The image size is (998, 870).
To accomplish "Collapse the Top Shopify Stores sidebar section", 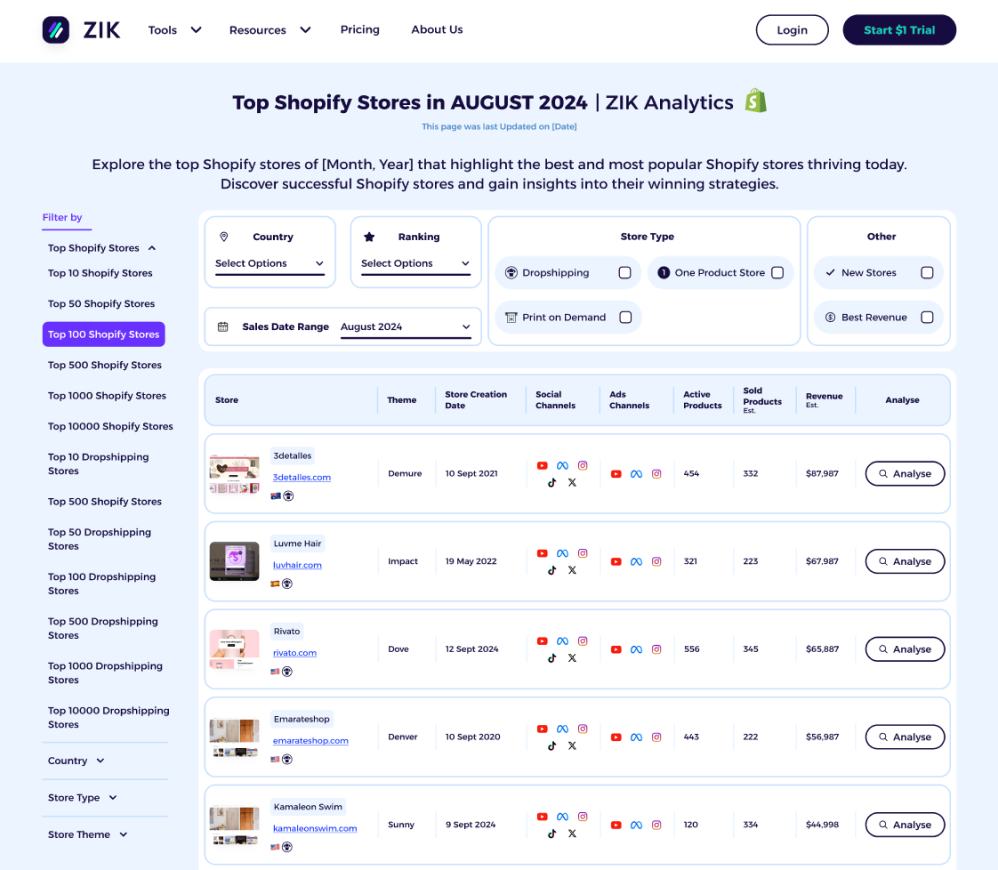I will click(102, 248).
